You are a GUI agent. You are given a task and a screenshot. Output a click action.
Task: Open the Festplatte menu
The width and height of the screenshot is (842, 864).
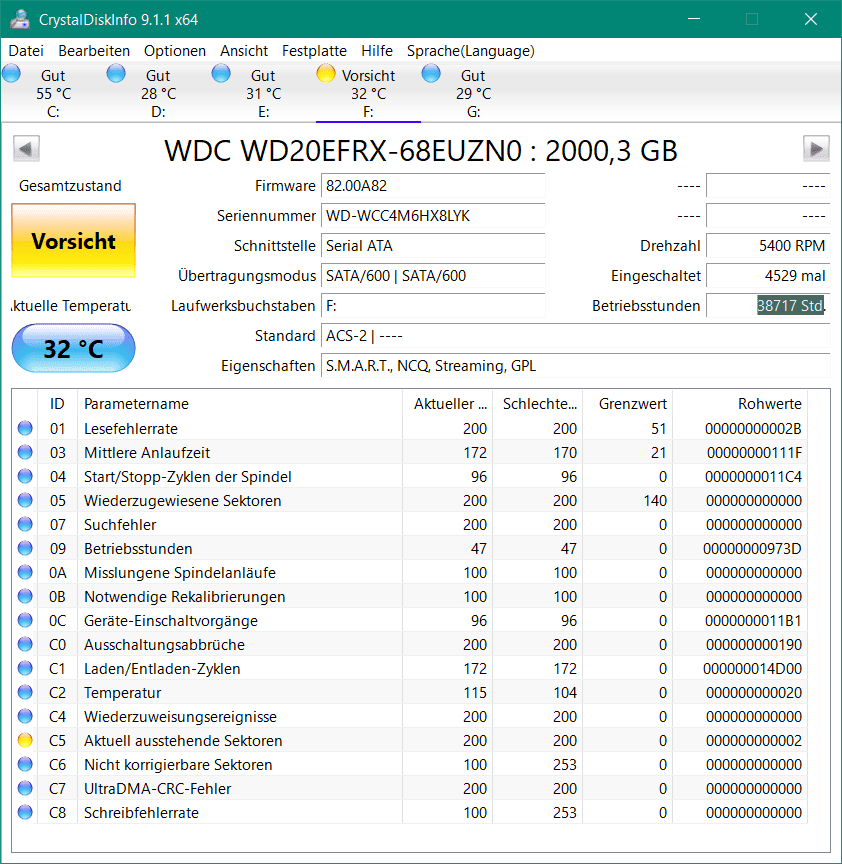[315, 51]
